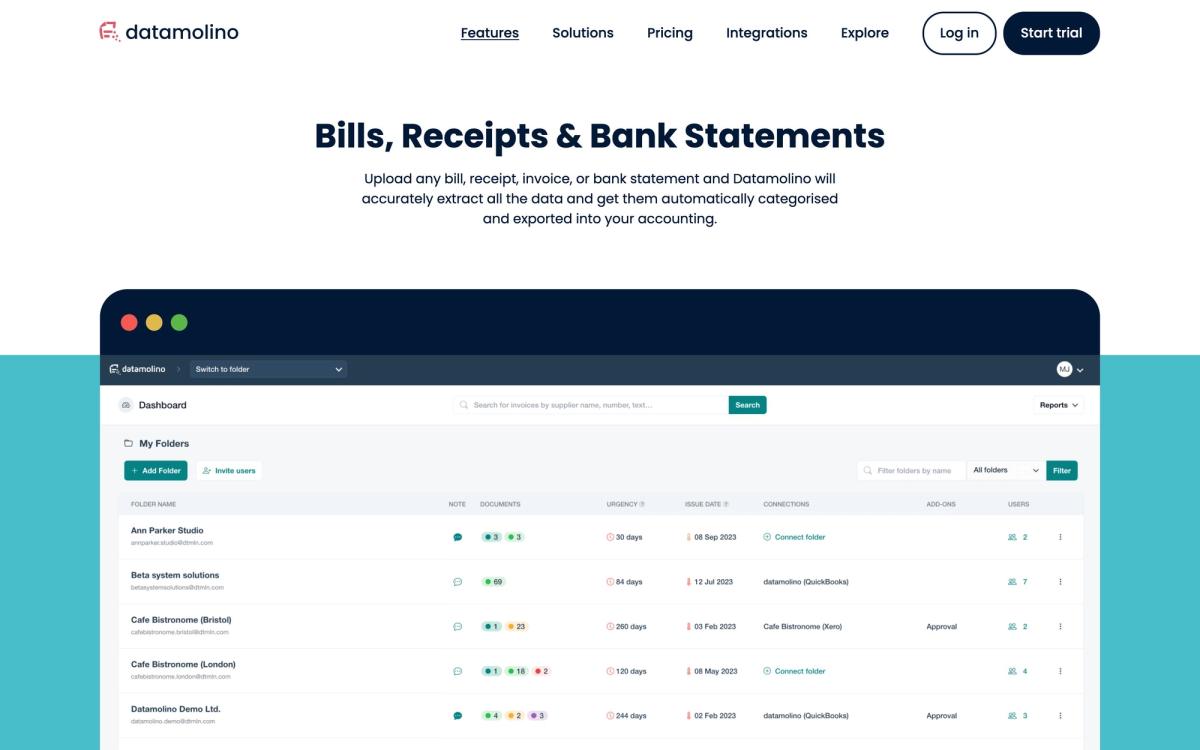
Task: Click the small datamolino logo in the dashboard bar
Action: coord(138,369)
